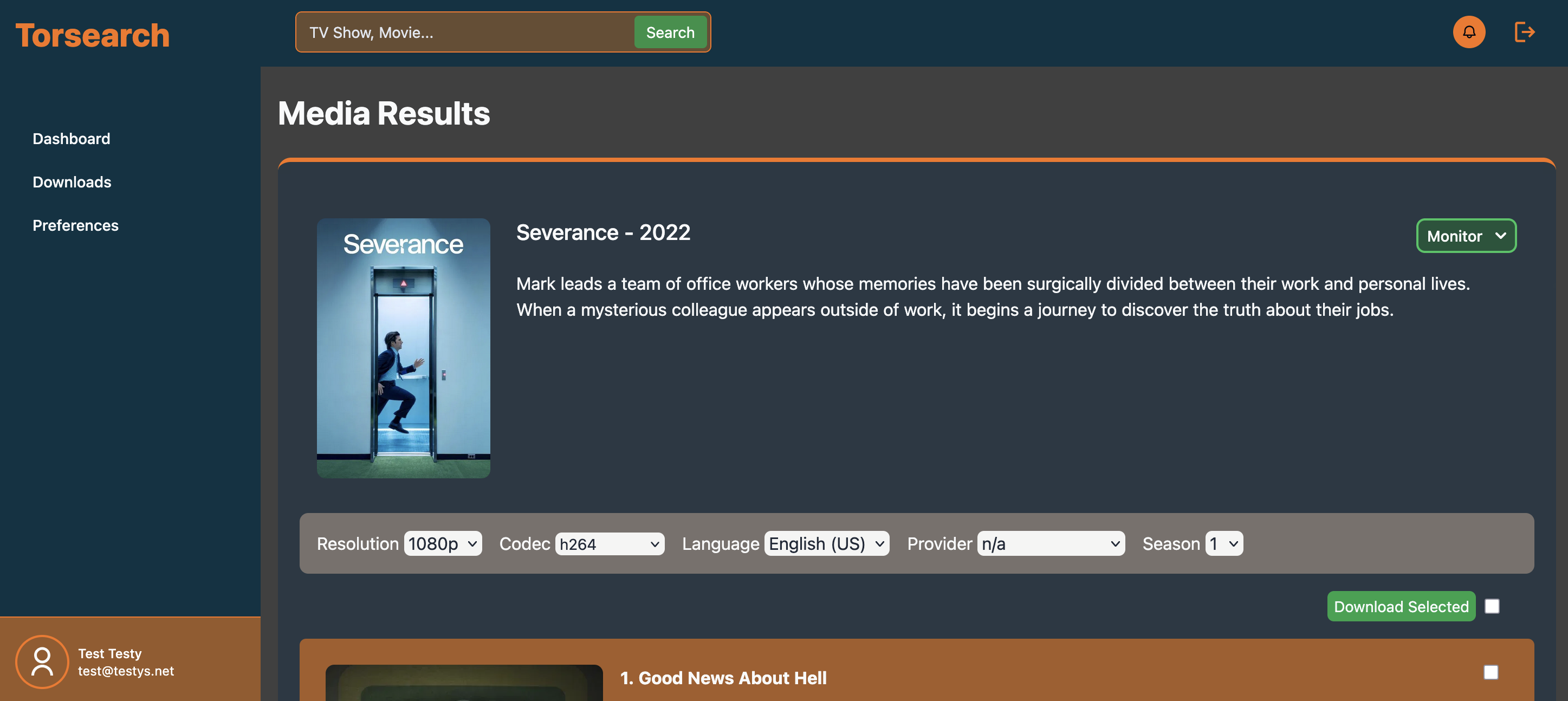This screenshot has width=1568, height=701.
Task: Click the Severance poster thumbnail
Action: 403,348
